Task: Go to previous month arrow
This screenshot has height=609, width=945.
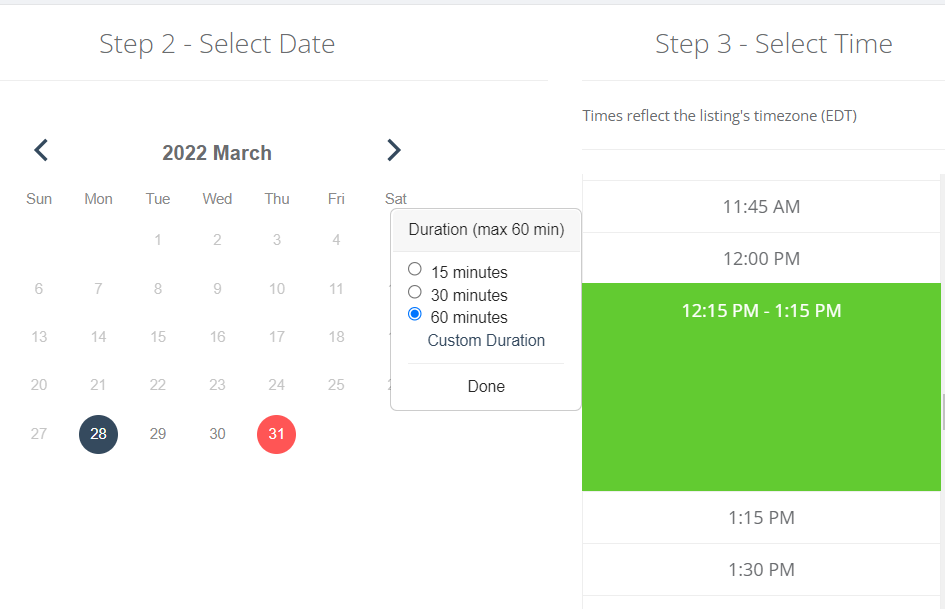Action: (41, 151)
